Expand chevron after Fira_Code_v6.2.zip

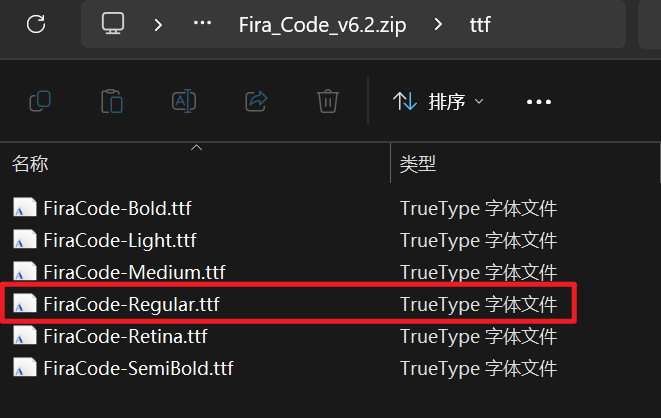coord(438,24)
